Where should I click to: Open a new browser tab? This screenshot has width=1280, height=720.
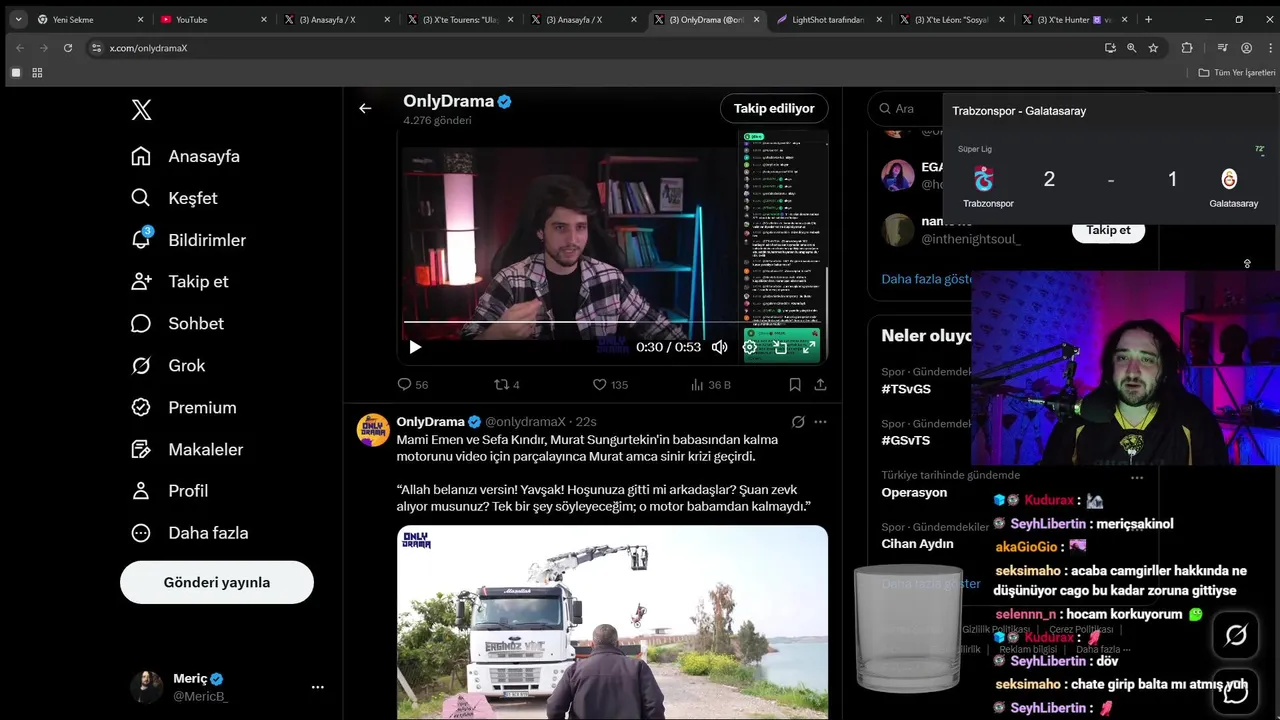[1148, 19]
